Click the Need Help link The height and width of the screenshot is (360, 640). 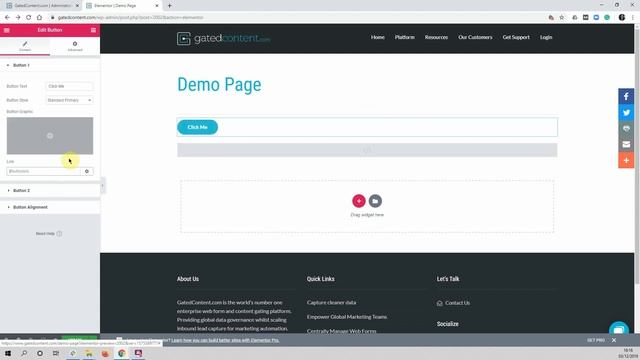[x=48, y=234]
